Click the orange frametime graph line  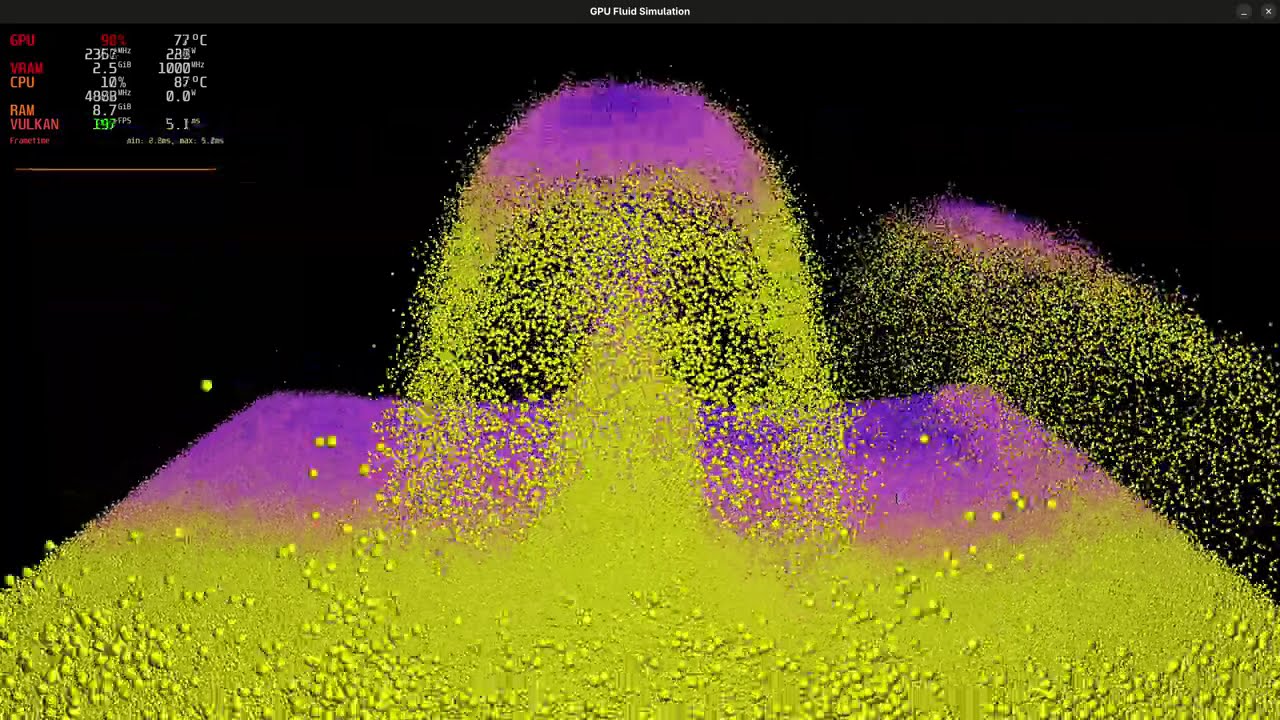tap(115, 169)
